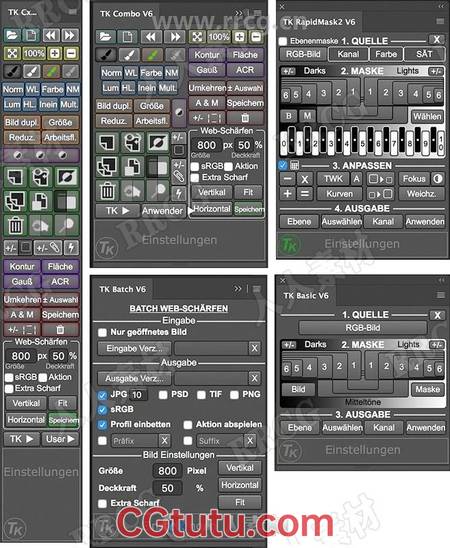Tick the Extra Scharf checkbox in TK Combo V6
450x548 pixels.
click(x=195, y=178)
